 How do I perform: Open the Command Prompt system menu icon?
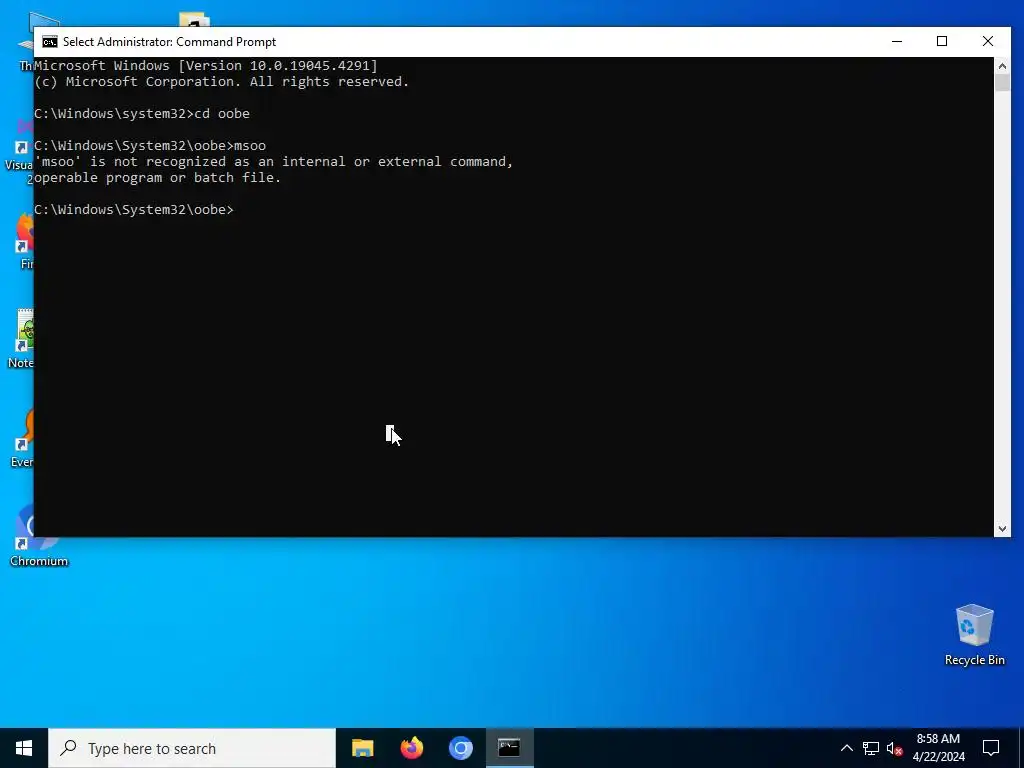point(50,42)
